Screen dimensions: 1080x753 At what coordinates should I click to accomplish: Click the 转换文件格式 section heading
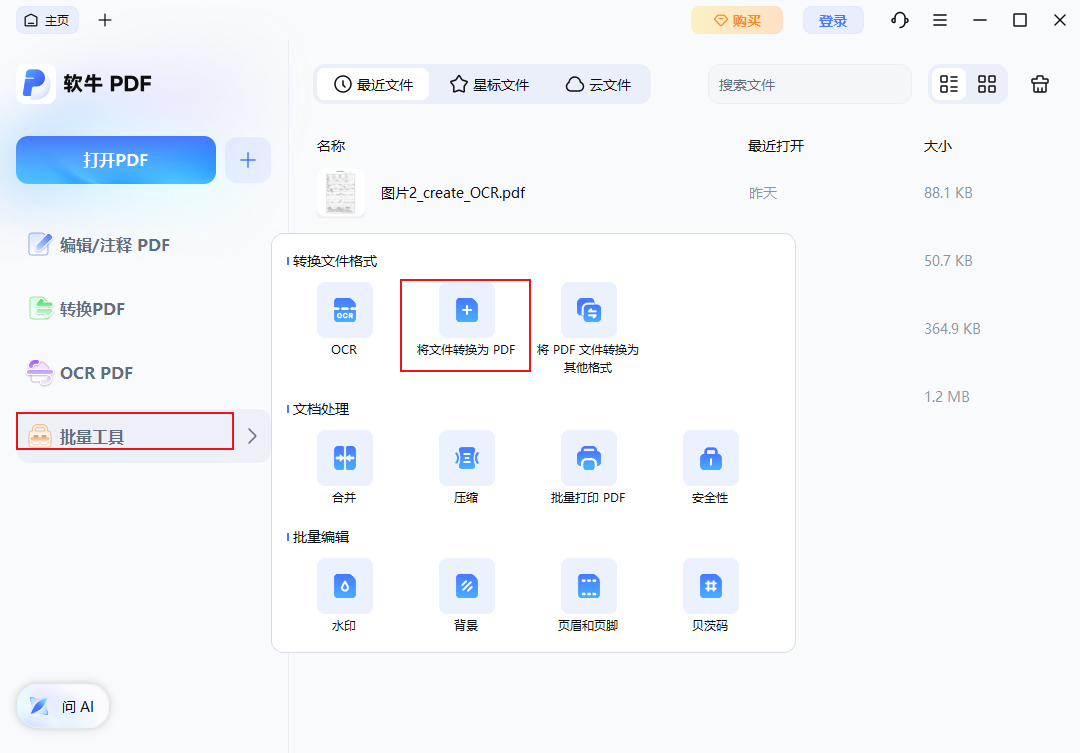pyautogui.click(x=335, y=261)
